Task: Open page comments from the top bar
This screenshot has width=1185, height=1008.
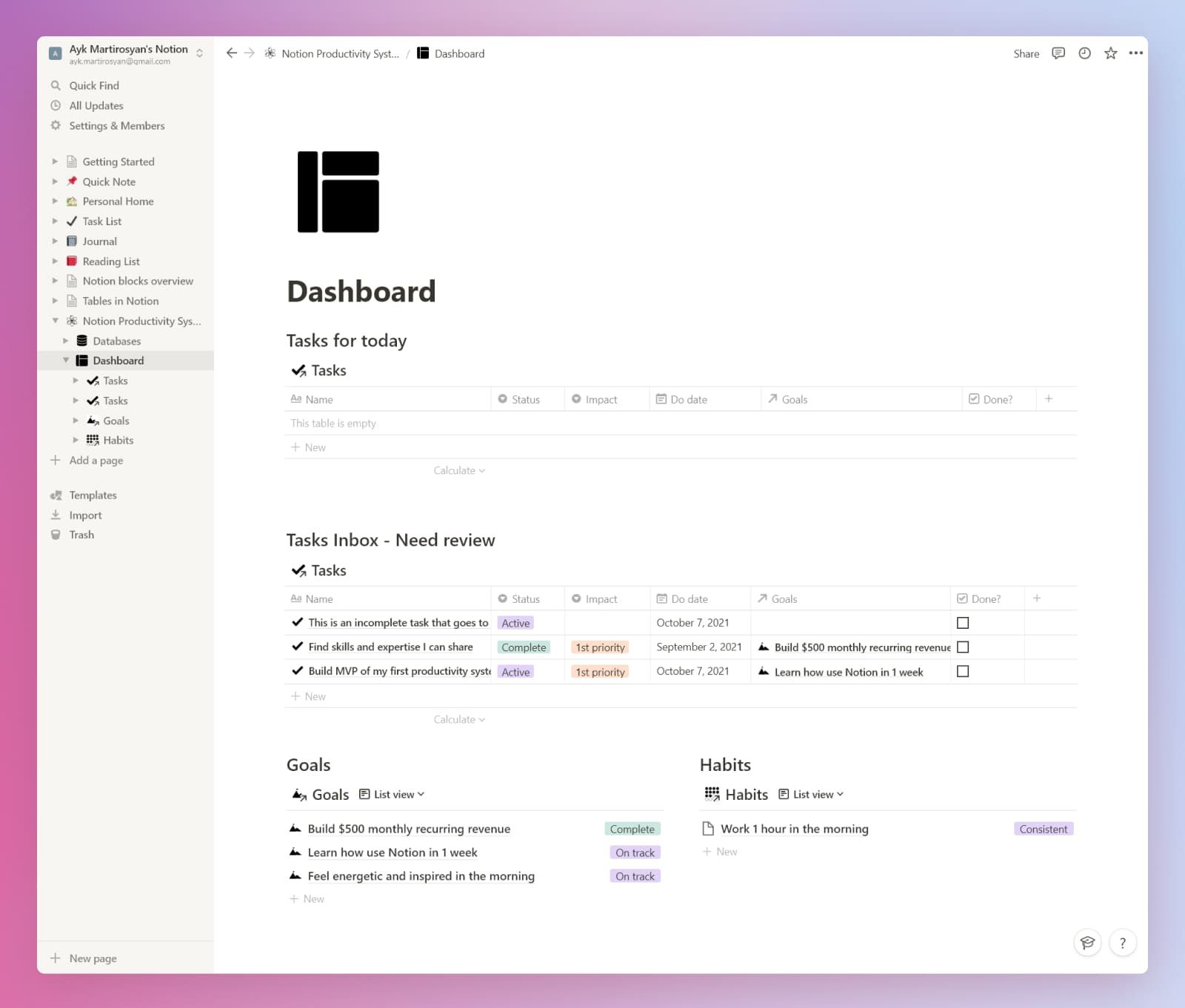Action: (1058, 53)
